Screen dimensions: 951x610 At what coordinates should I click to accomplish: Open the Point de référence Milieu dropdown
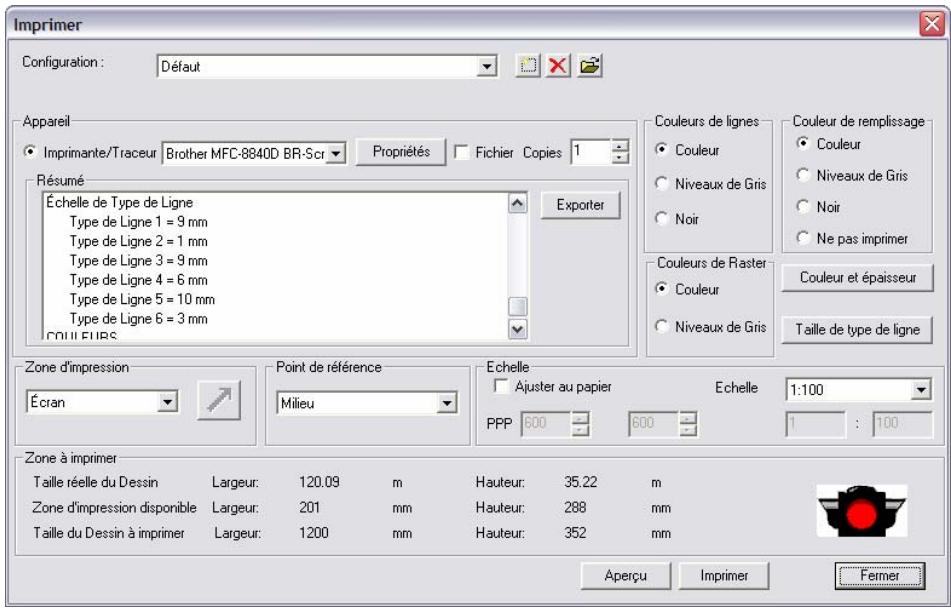point(448,403)
